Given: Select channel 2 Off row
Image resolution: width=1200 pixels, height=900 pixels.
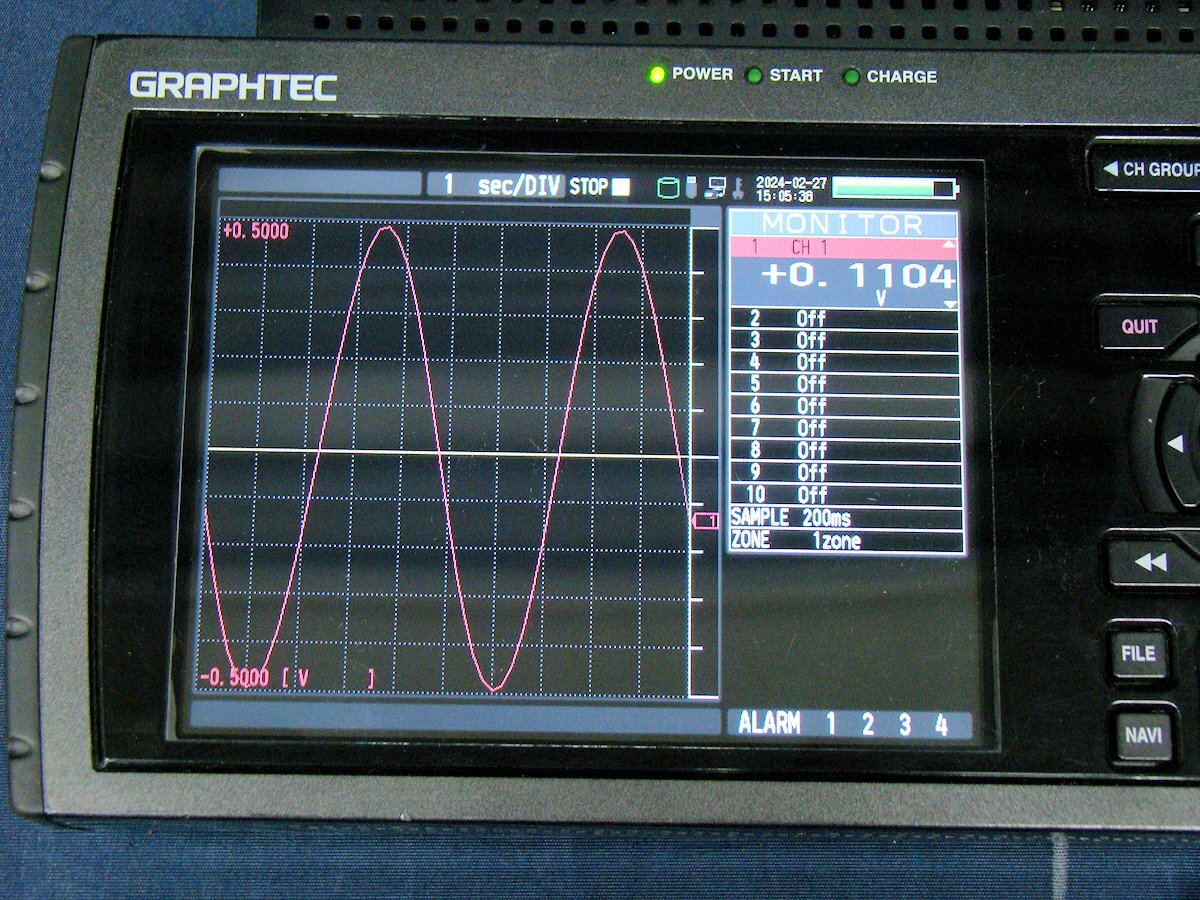Looking at the screenshot, I should (x=845, y=319).
